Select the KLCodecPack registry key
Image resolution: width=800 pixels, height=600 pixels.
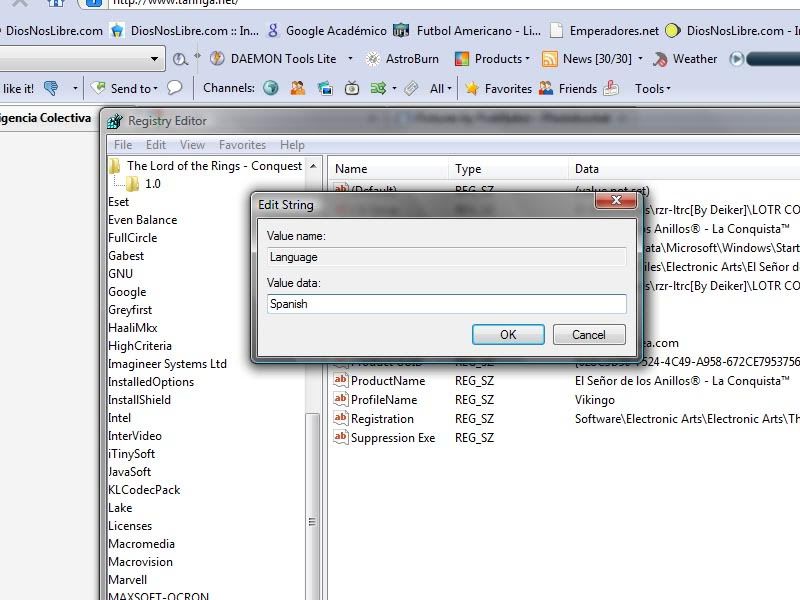point(144,490)
